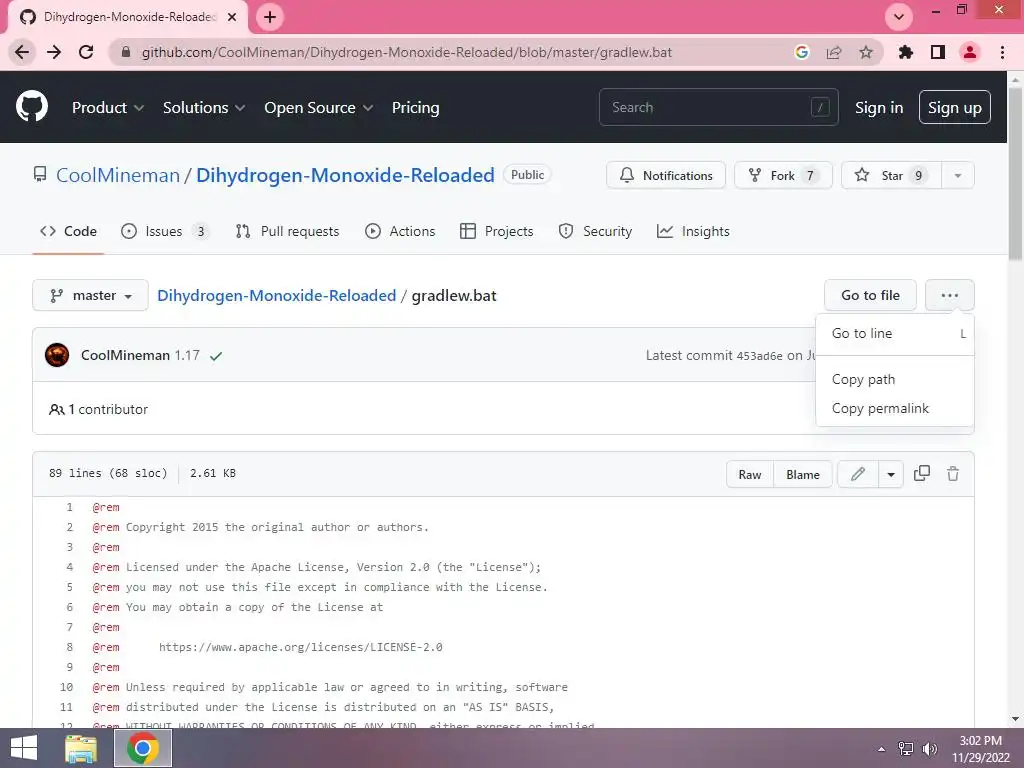Open the Actions tab
The width and height of the screenshot is (1024, 768).
click(400, 231)
